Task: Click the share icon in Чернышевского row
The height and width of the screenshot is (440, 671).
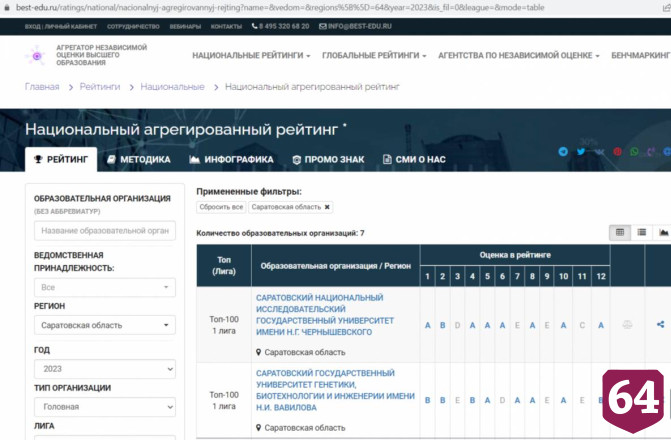Action: click(x=660, y=324)
